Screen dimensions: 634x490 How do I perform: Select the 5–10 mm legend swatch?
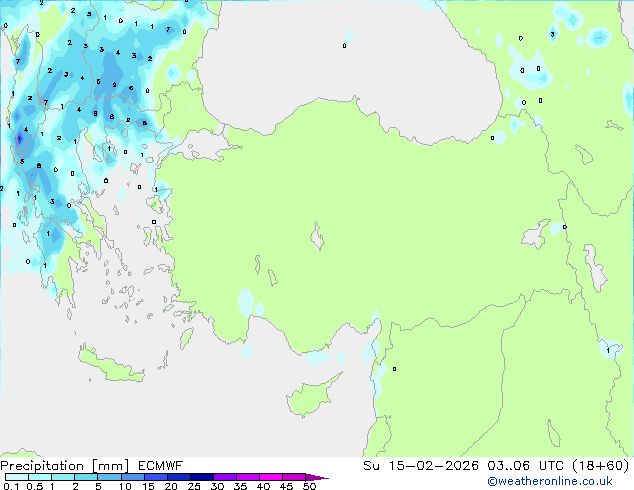click(x=109, y=477)
